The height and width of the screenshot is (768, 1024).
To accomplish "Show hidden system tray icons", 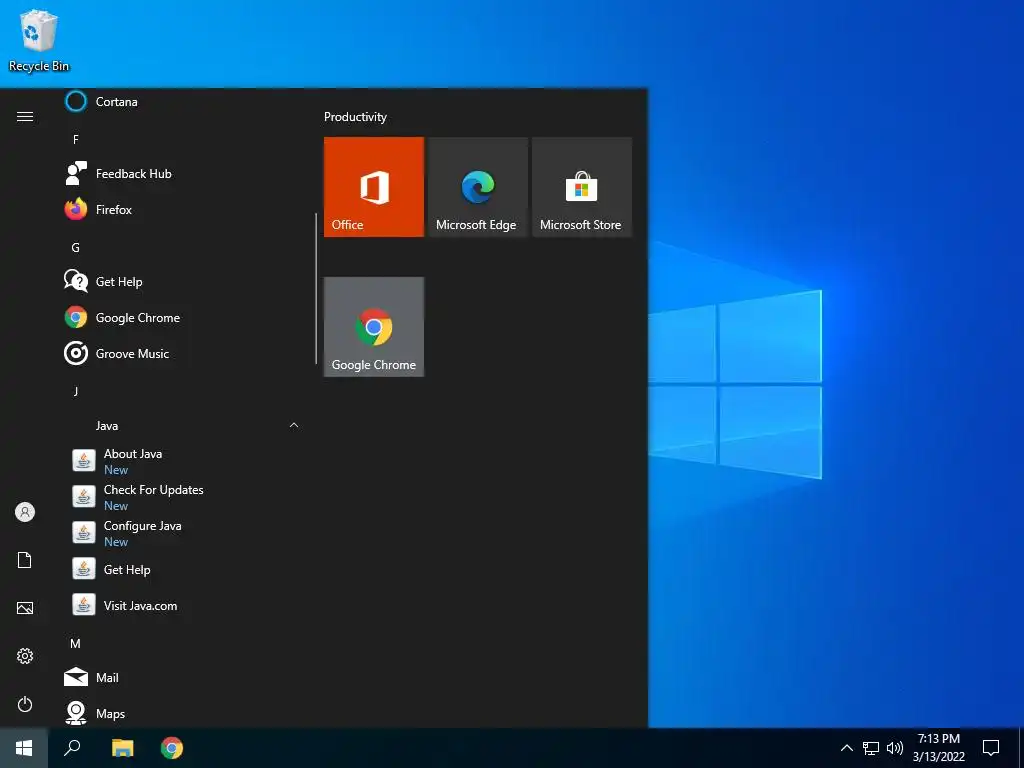I will [x=846, y=748].
